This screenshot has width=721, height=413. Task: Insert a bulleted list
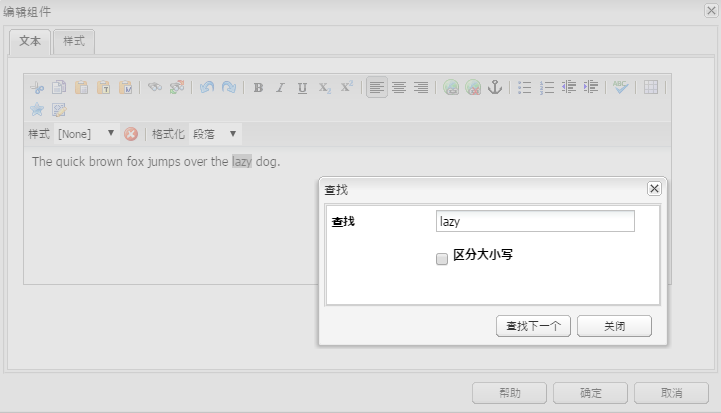click(x=524, y=87)
